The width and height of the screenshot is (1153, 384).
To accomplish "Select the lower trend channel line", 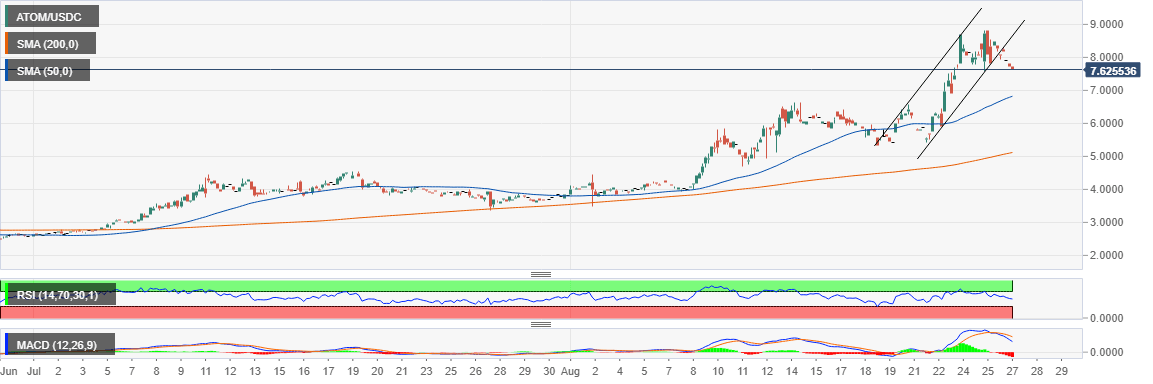I will (x=971, y=89).
